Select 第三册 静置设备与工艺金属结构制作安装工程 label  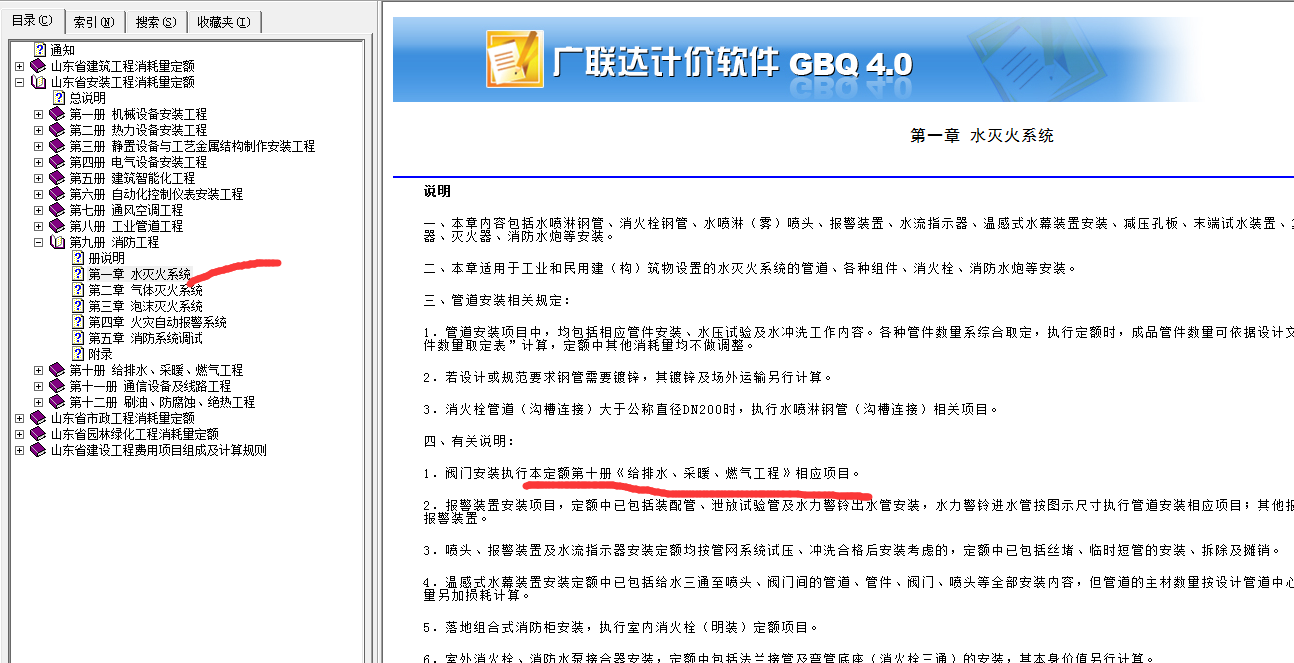click(x=192, y=146)
